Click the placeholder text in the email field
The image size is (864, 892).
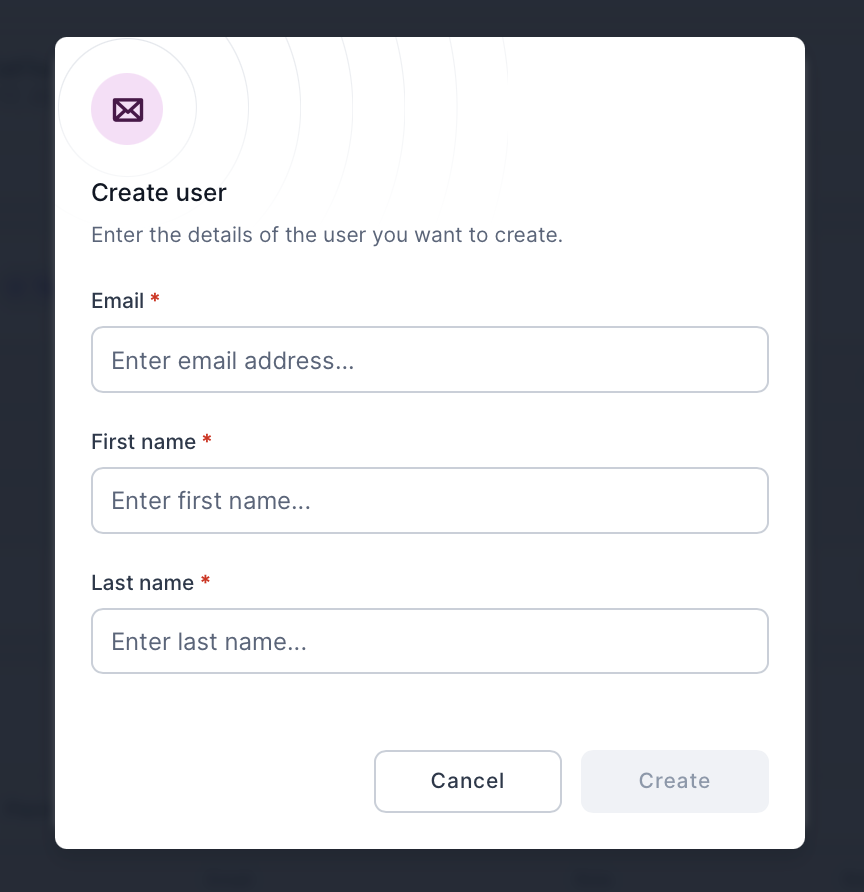[232, 360]
